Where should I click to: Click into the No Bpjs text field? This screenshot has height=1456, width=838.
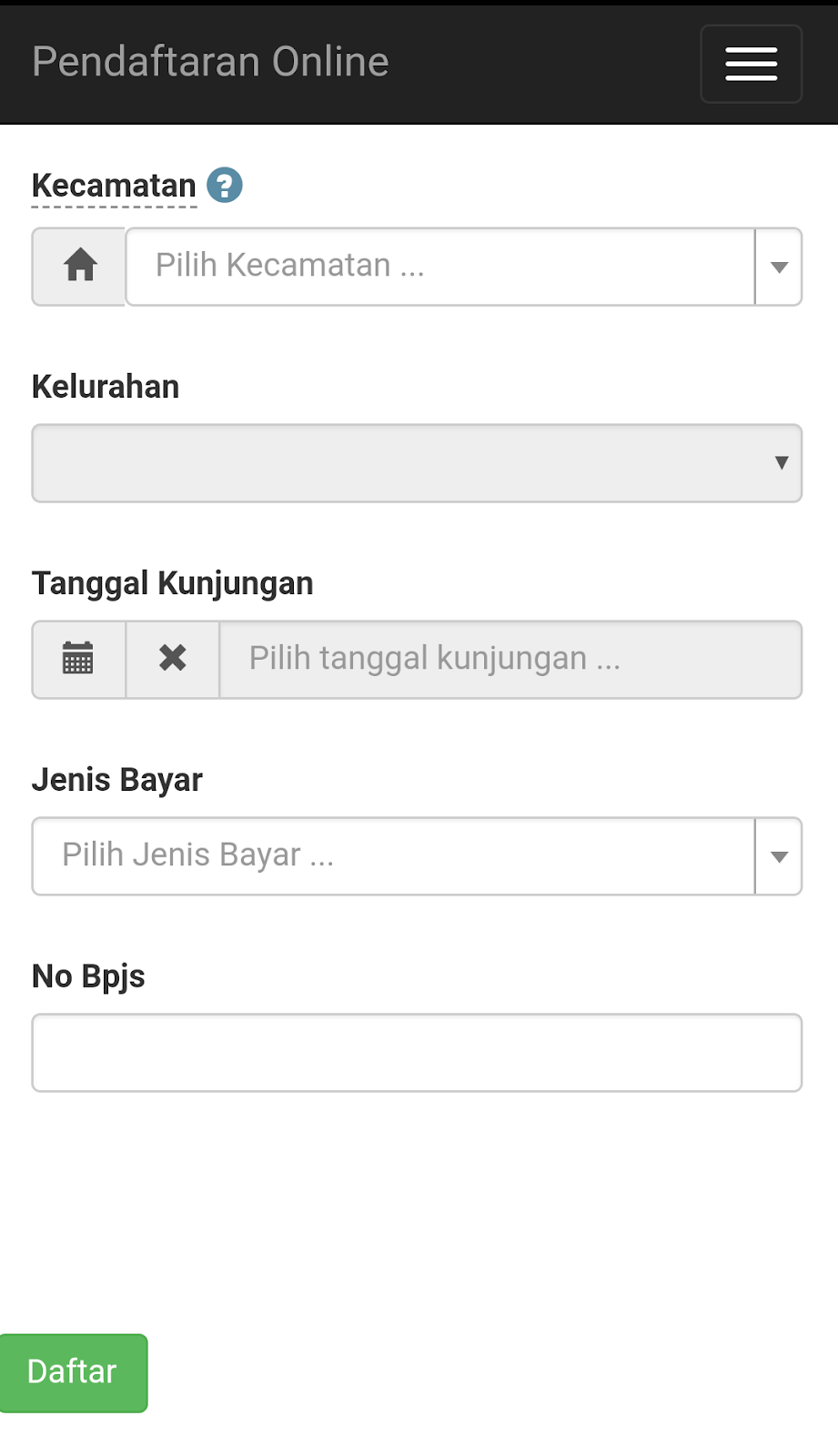(417, 1053)
